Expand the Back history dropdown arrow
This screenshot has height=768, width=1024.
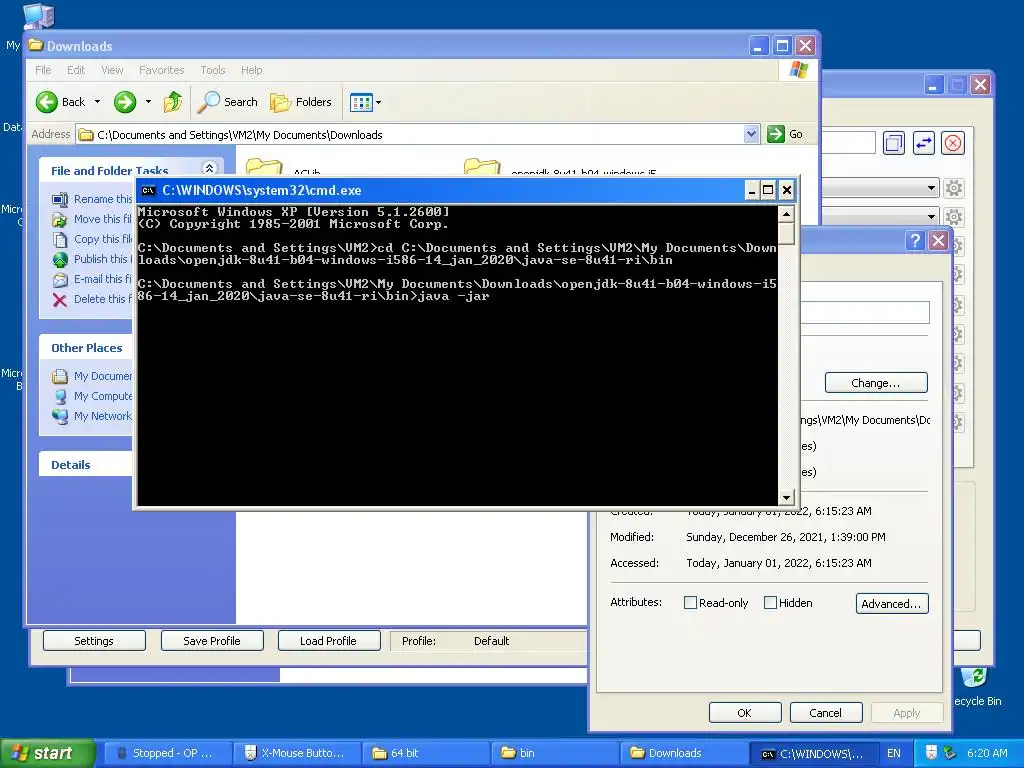97,102
